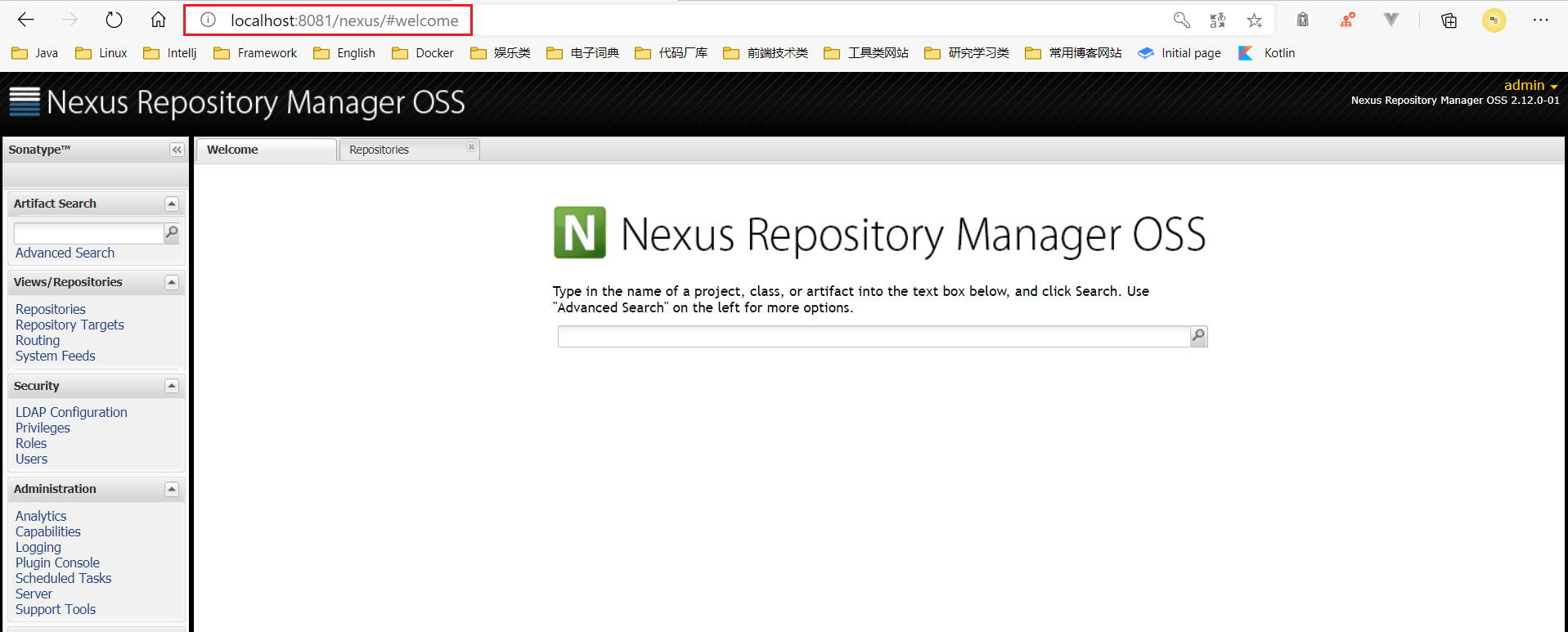Viewport: 1568px width, 632px height.
Task: Collapse the Administration section
Action: point(172,489)
